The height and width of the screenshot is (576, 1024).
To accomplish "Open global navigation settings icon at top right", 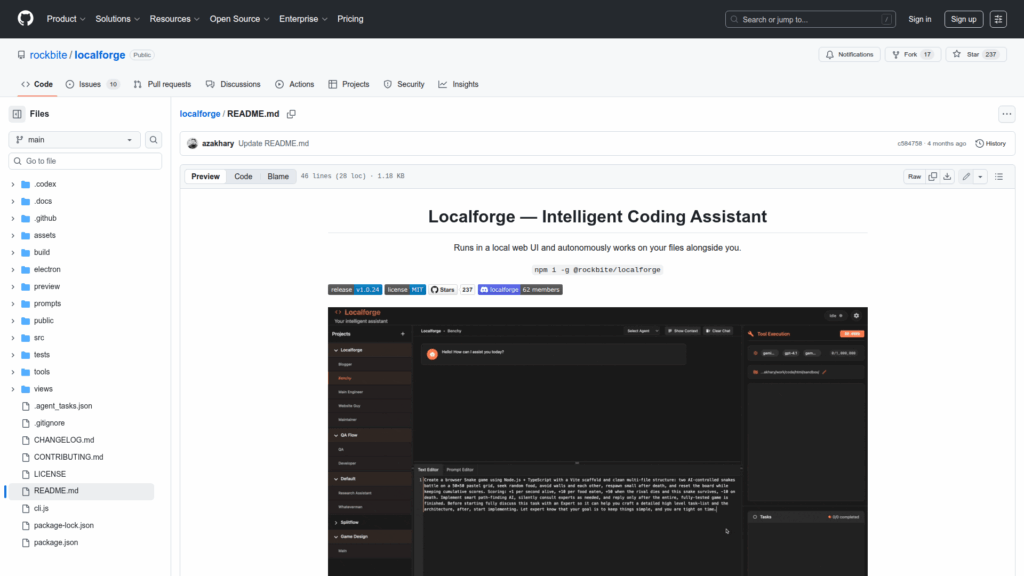I will [998, 19].
